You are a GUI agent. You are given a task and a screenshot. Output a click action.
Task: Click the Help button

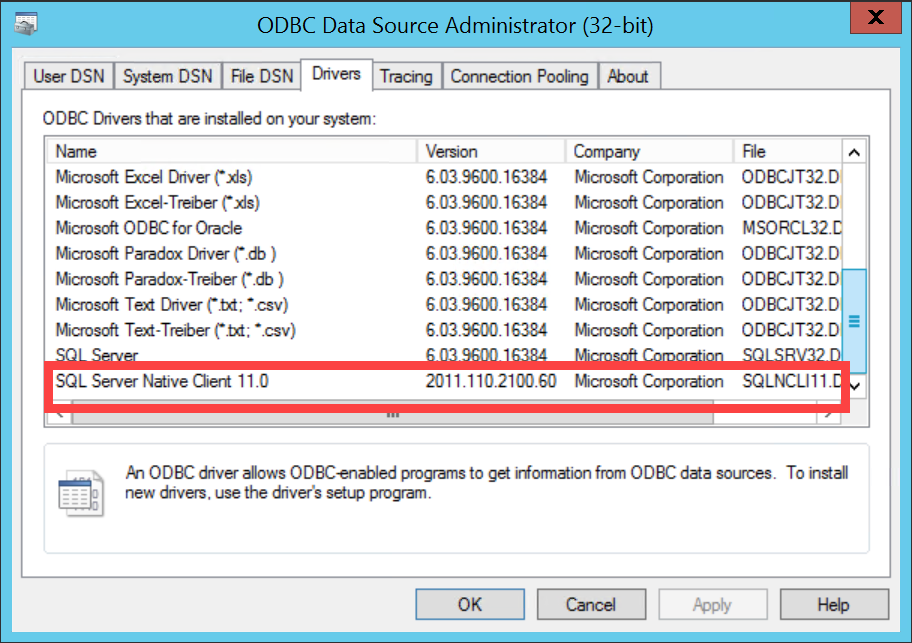[833, 604]
